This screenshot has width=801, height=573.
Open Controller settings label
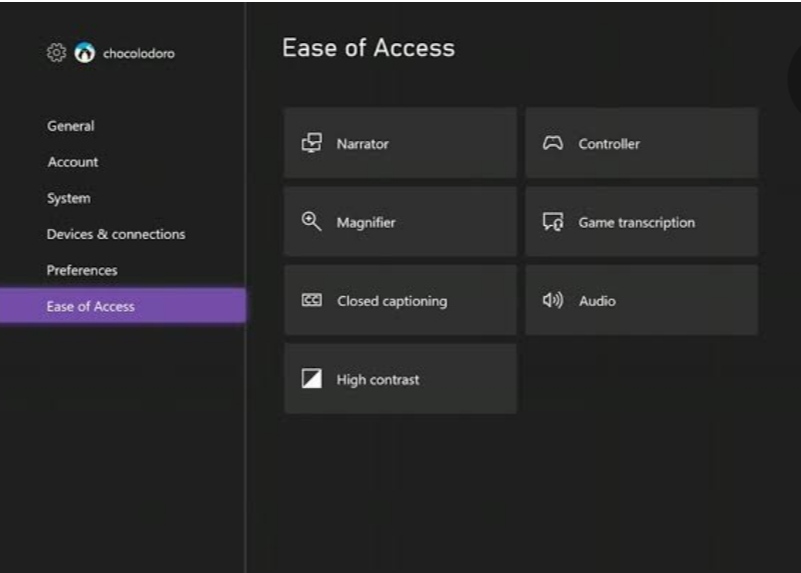click(609, 144)
